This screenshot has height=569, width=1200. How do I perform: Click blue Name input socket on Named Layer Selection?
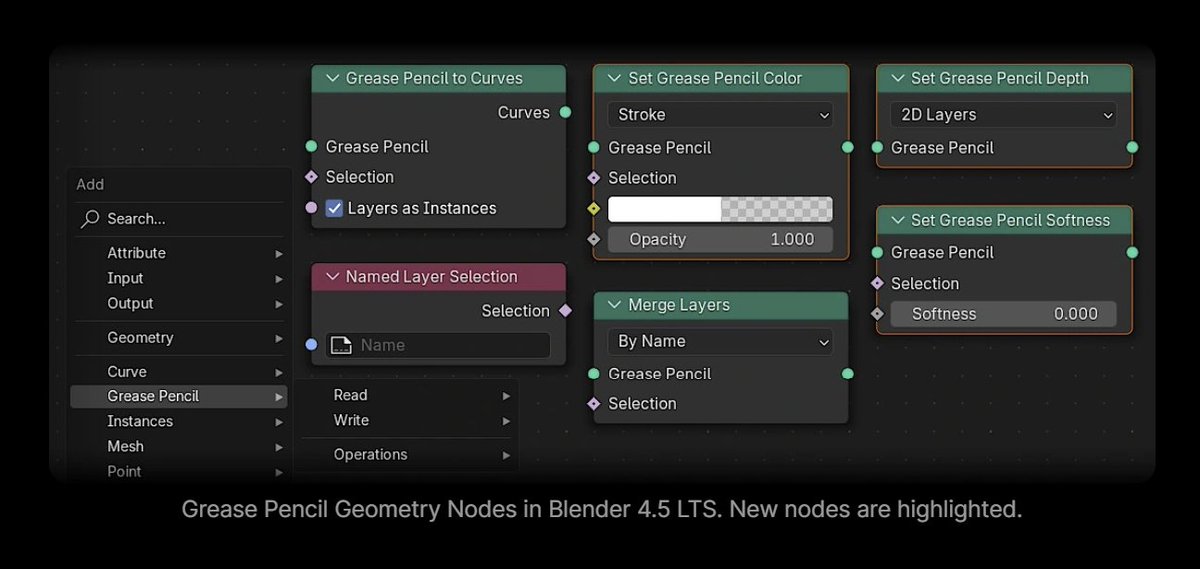point(311,345)
